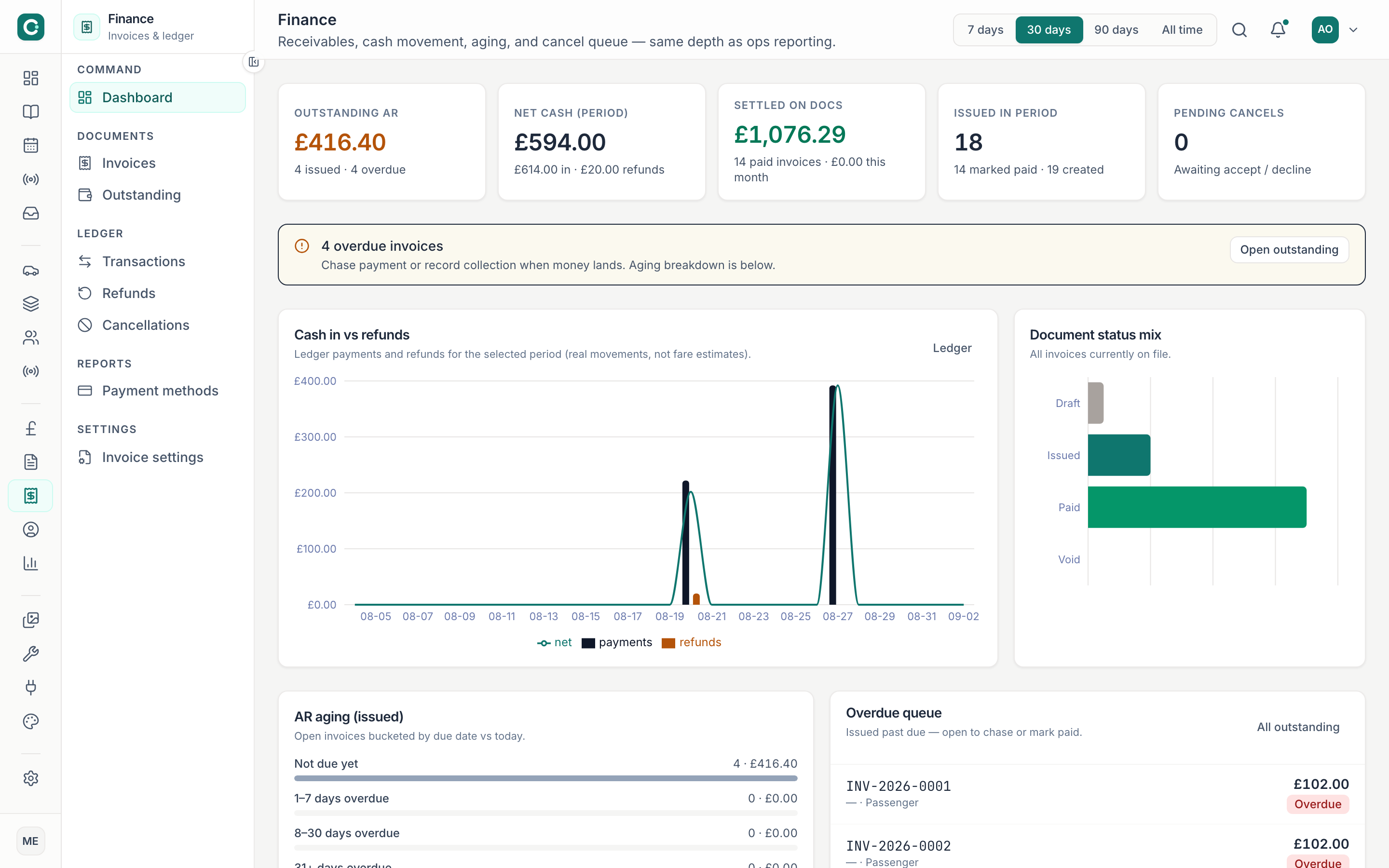
Task: Follow the Ledger link on chart
Action: click(952, 348)
